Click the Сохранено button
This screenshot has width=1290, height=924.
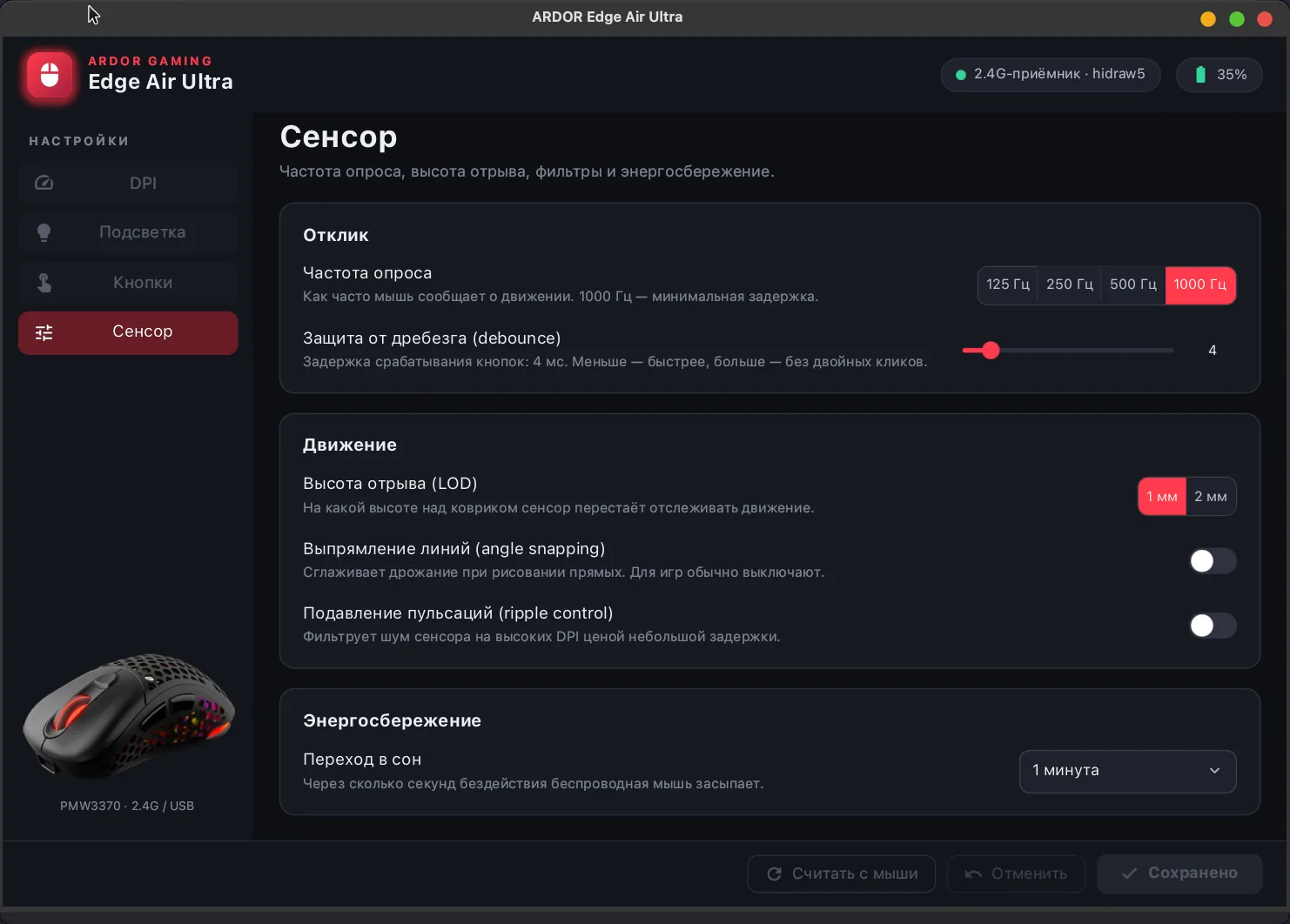click(x=1179, y=874)
